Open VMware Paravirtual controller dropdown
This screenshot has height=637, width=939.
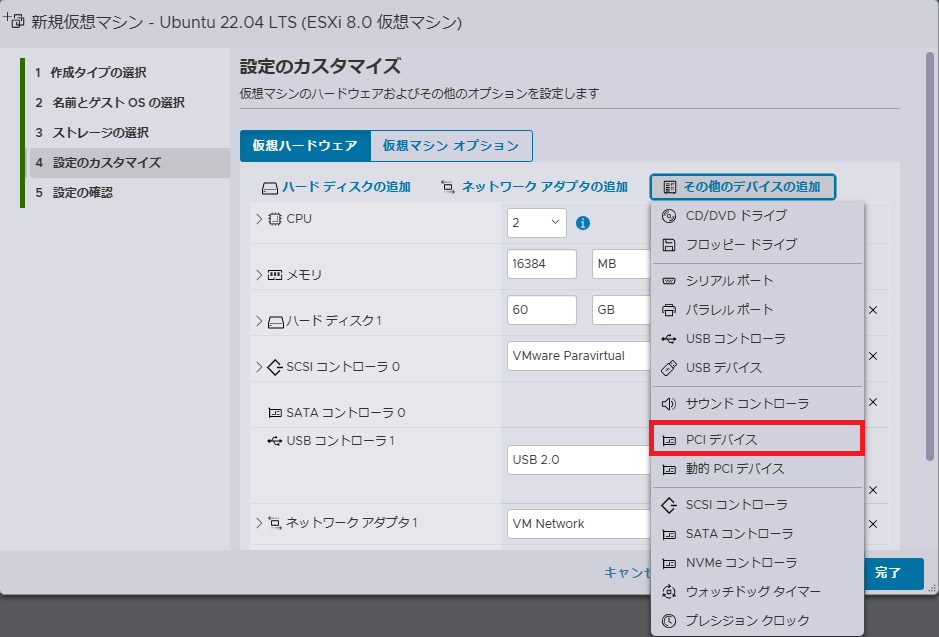pos(579,356)
